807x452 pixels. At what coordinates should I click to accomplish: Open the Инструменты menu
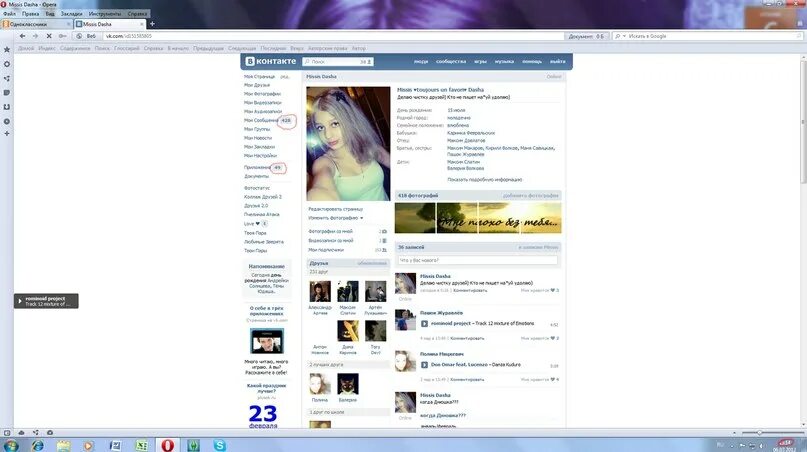coord(104,14)
